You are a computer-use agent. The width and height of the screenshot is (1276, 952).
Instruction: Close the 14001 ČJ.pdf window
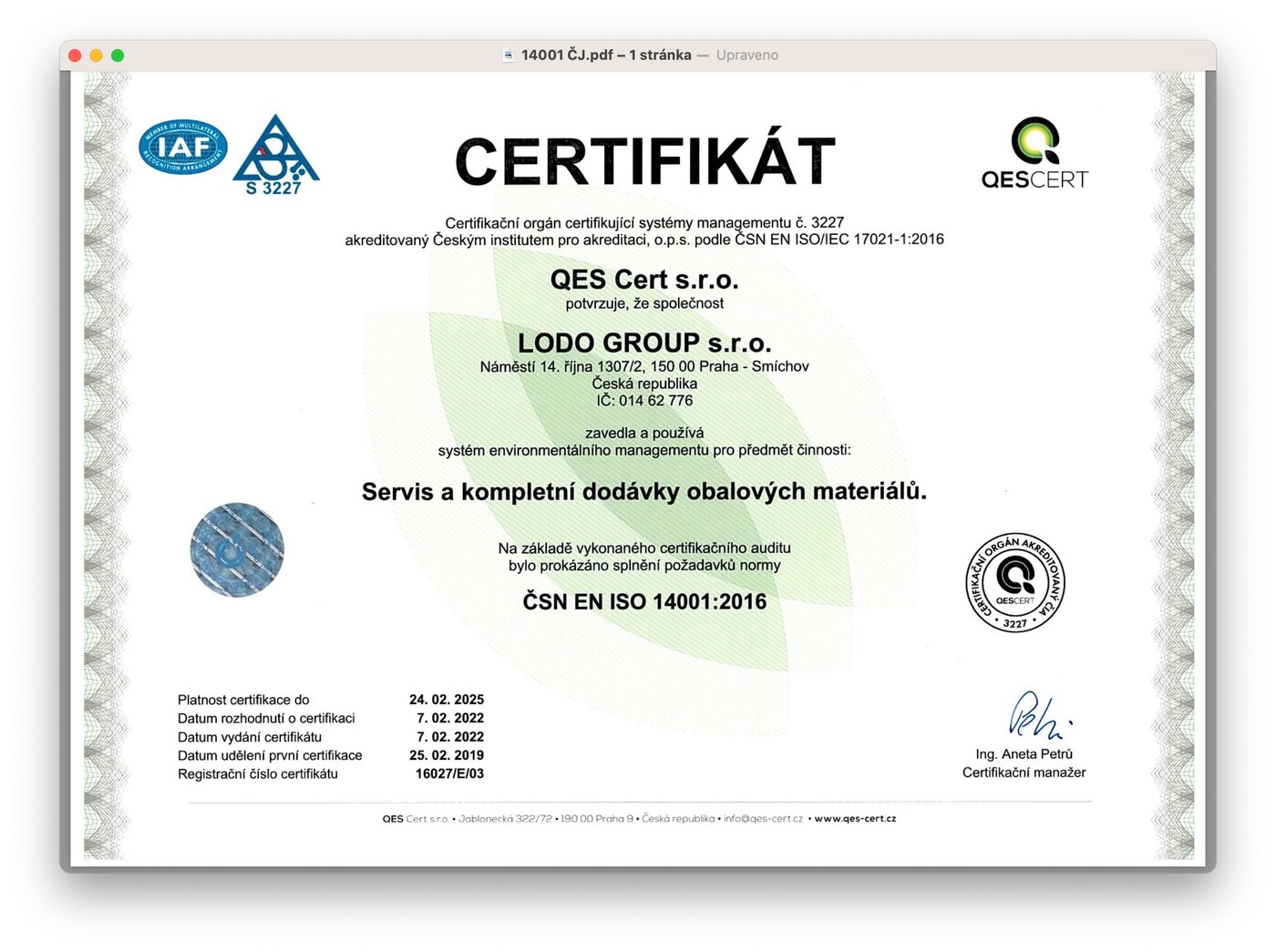(76, 56)
